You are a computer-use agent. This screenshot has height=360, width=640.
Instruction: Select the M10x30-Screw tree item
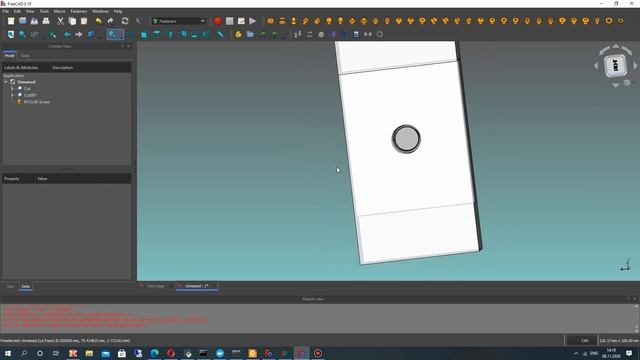coord(37,102)
